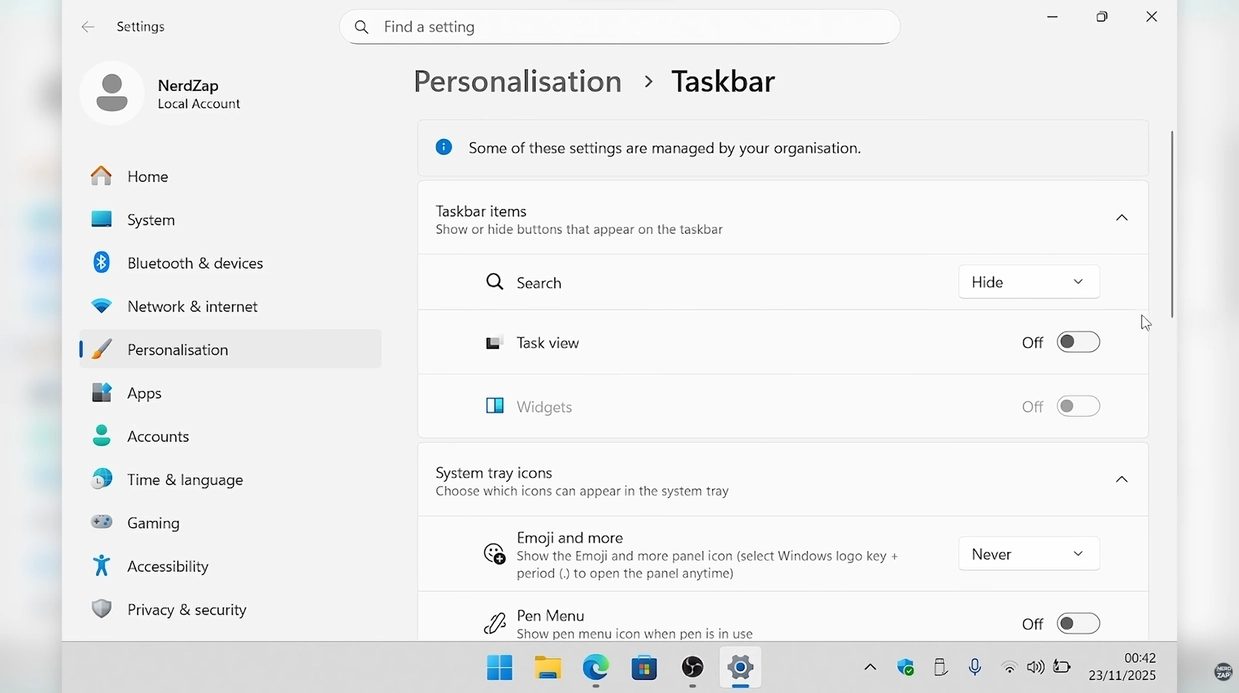Click the Find a setting search box
The height and width of the screenshot is (693, 1239).
click(620, 27)
